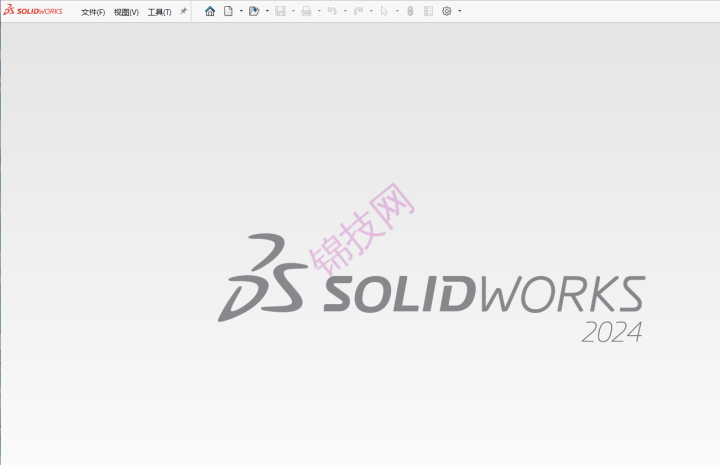This screenshot has height=465, width=720.
Task: Expand the Undo dropdown arrow
Action: tap(345, 11)
